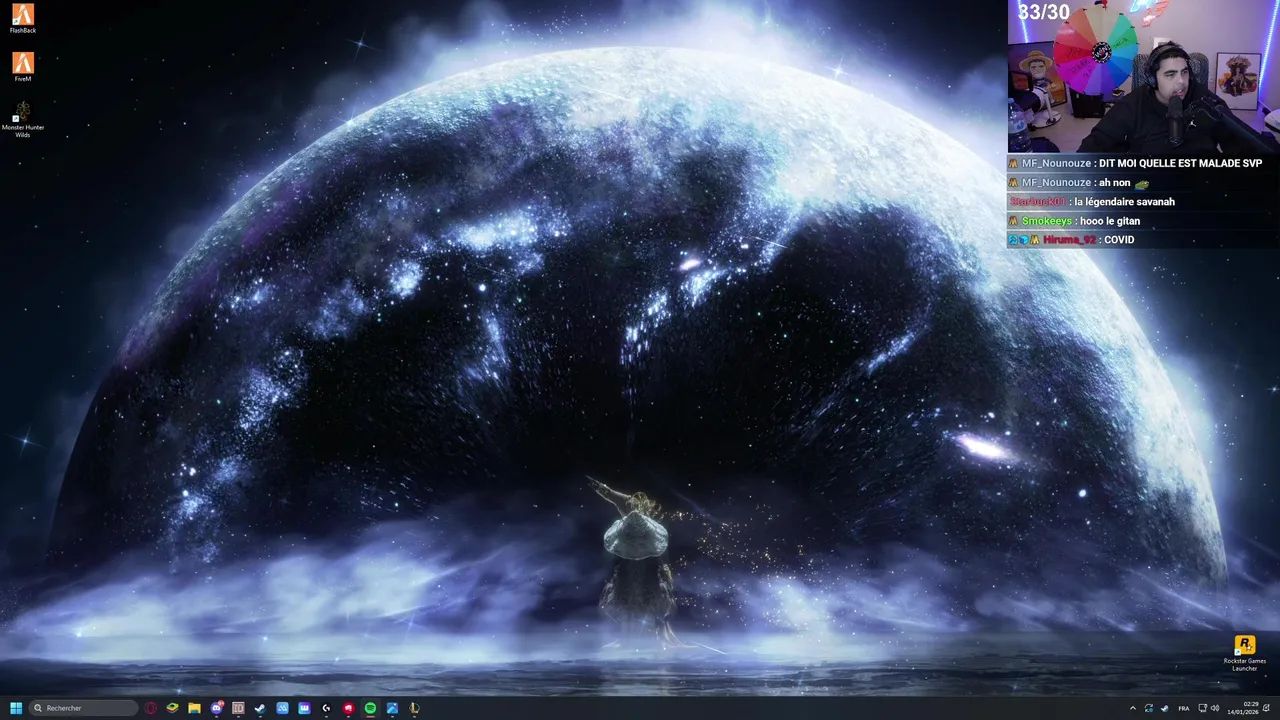Select the Monster Hunter Wilds desktop icon
The height and width of the screenshot is (720, 1280).
click(23, 119)
